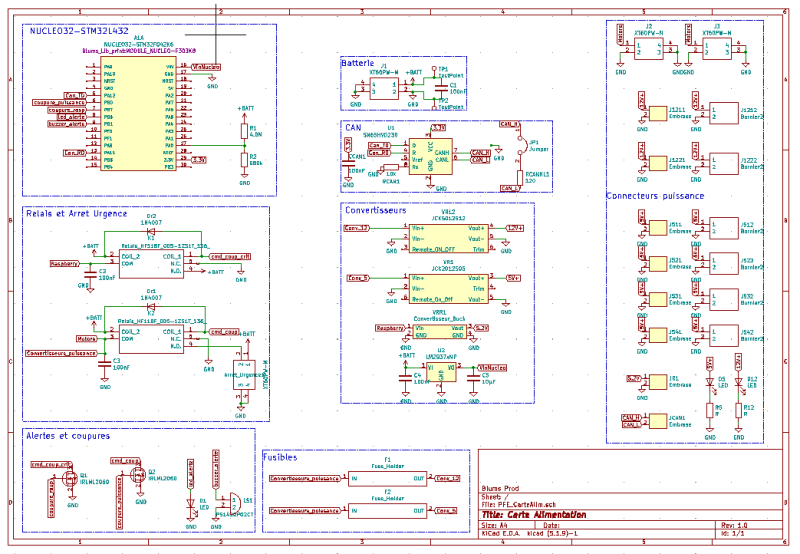Select diode Dr1 above relay K2
800x554 pixels.
pyautogui.click(x=151, y=307)
